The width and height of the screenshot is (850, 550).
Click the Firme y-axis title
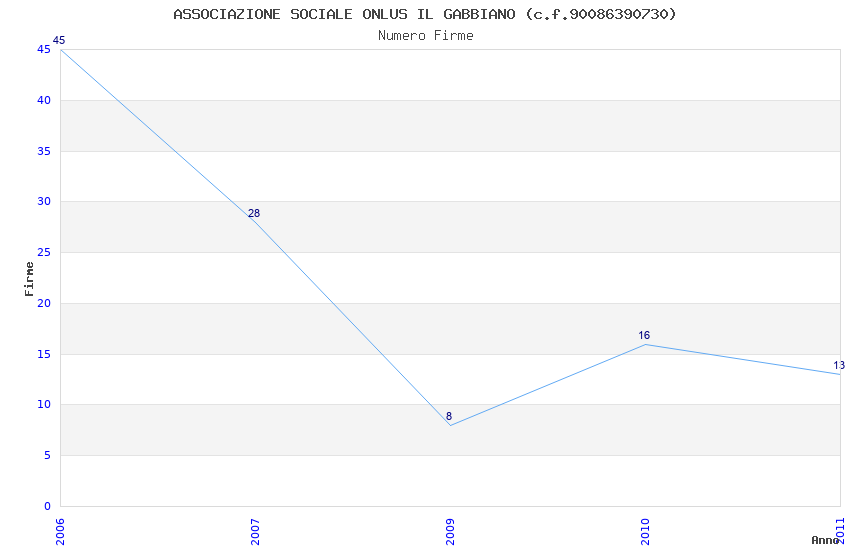click(29, 279)
